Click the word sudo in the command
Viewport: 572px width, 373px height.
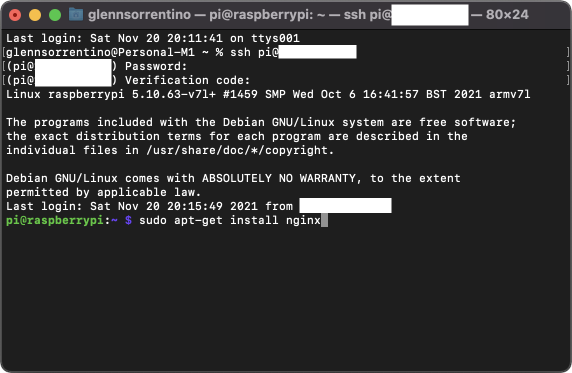click(x=153, y=220)
